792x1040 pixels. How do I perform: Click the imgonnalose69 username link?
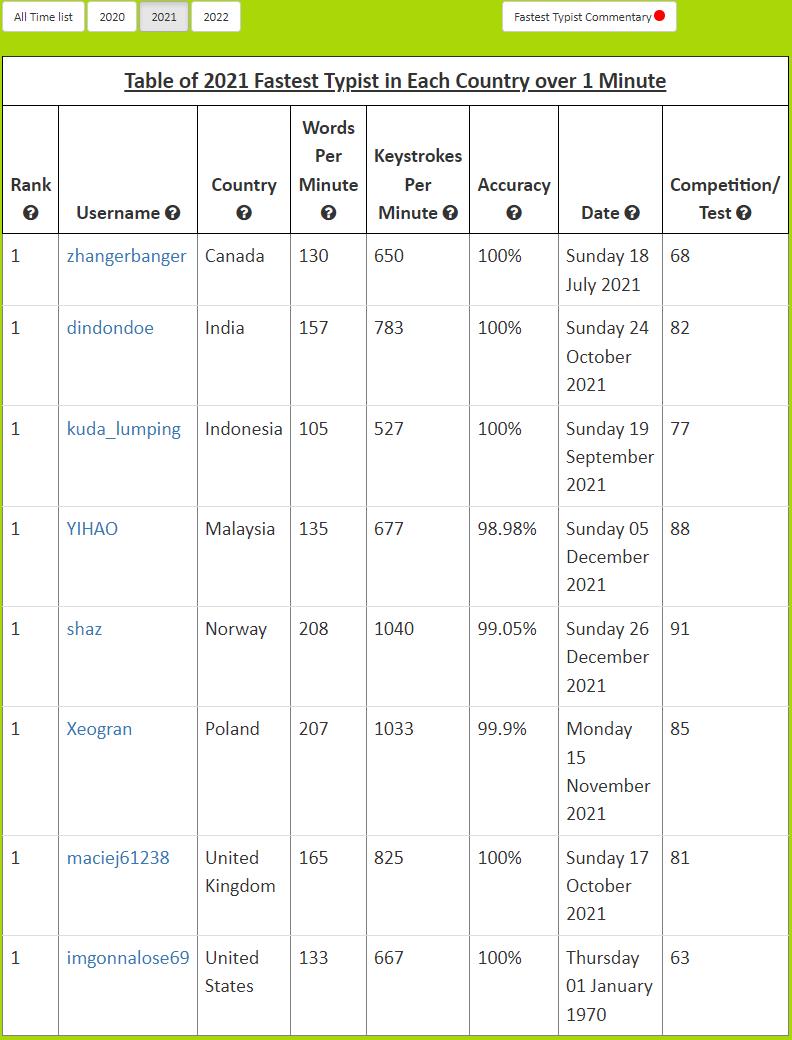(128, 958)
